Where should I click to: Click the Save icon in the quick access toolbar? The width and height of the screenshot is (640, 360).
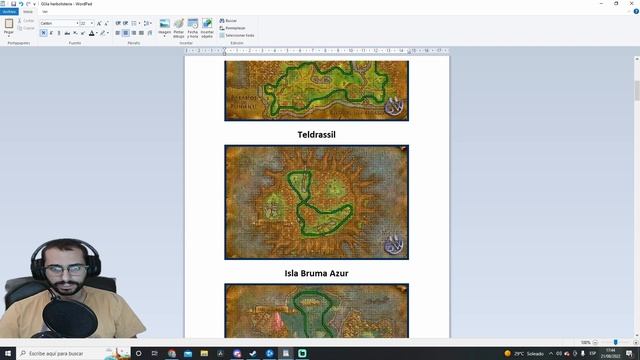point(13,4)
